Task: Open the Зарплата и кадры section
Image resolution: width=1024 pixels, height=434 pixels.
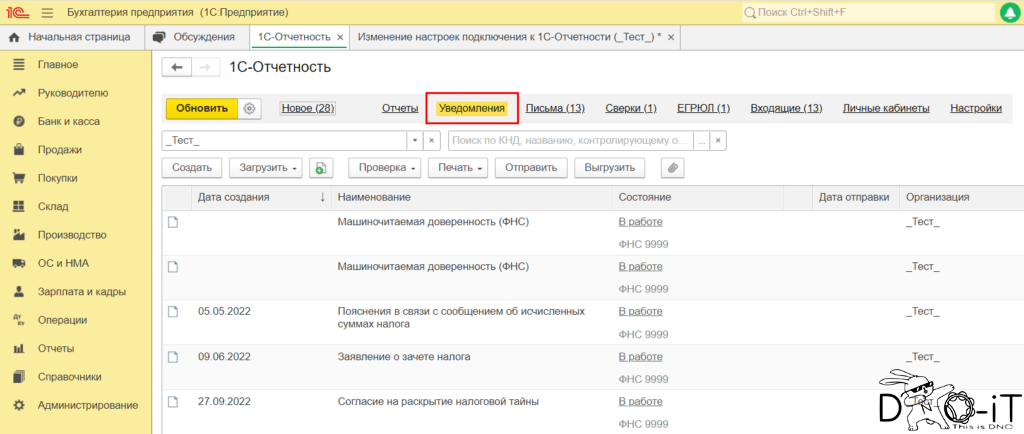Action: coord(81,292)
